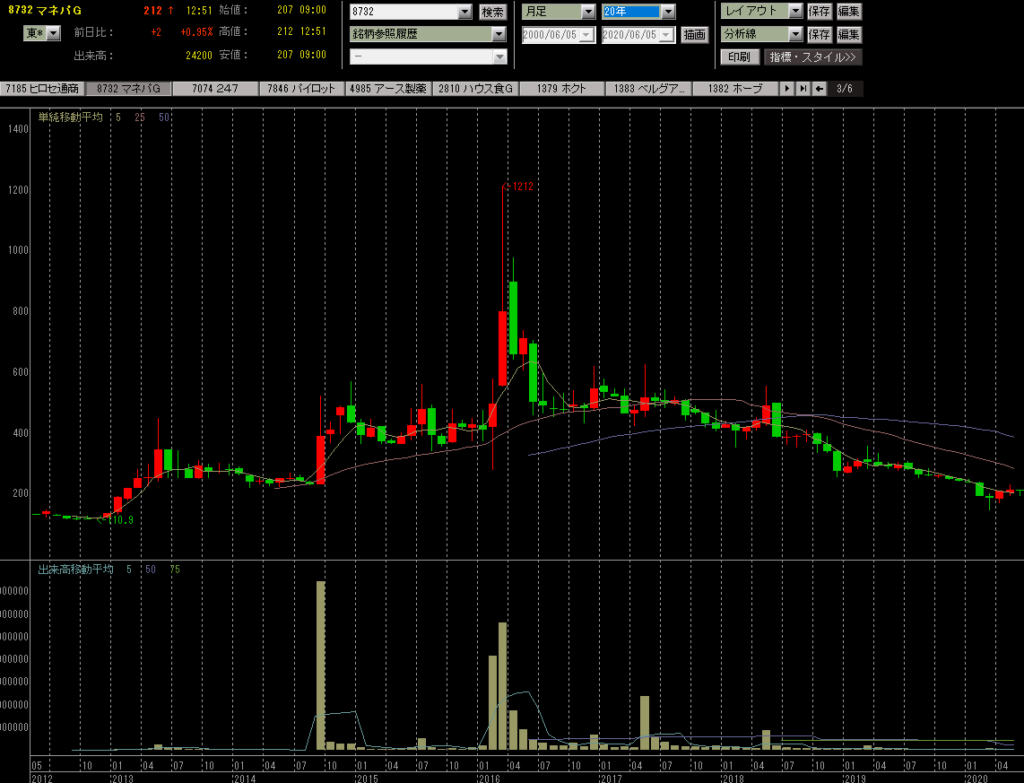
Task: Click 編集 next to the 分析線 dropdown
Action: click(849, 34)
